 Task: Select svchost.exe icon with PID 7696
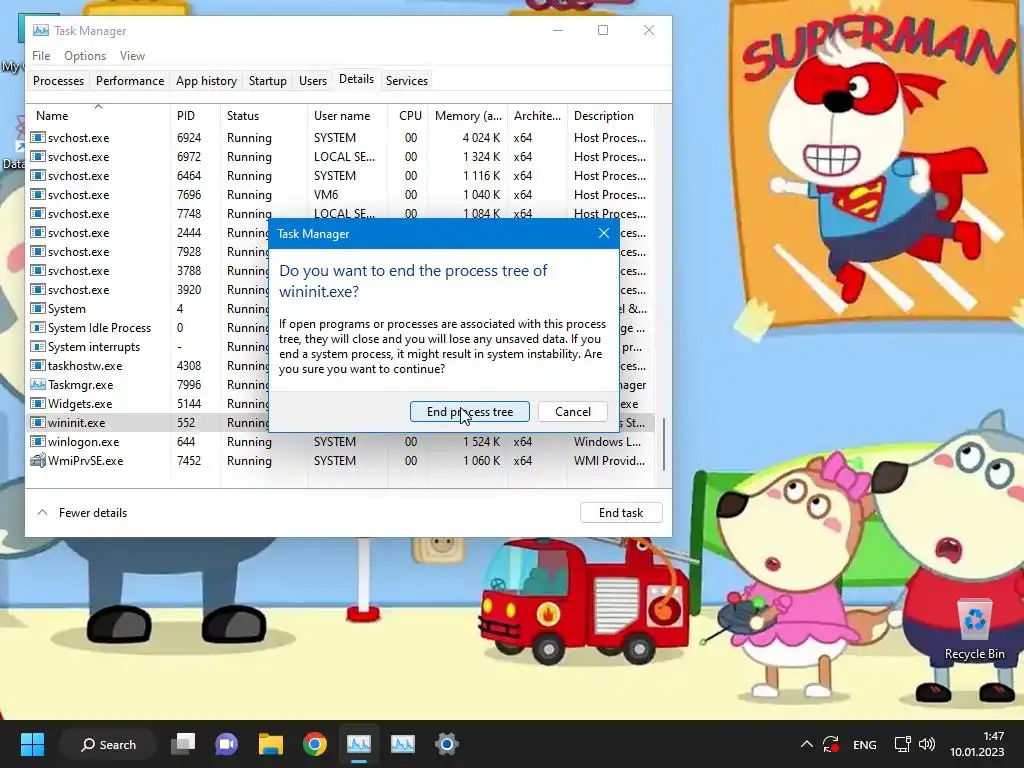(x=38, y=195)
